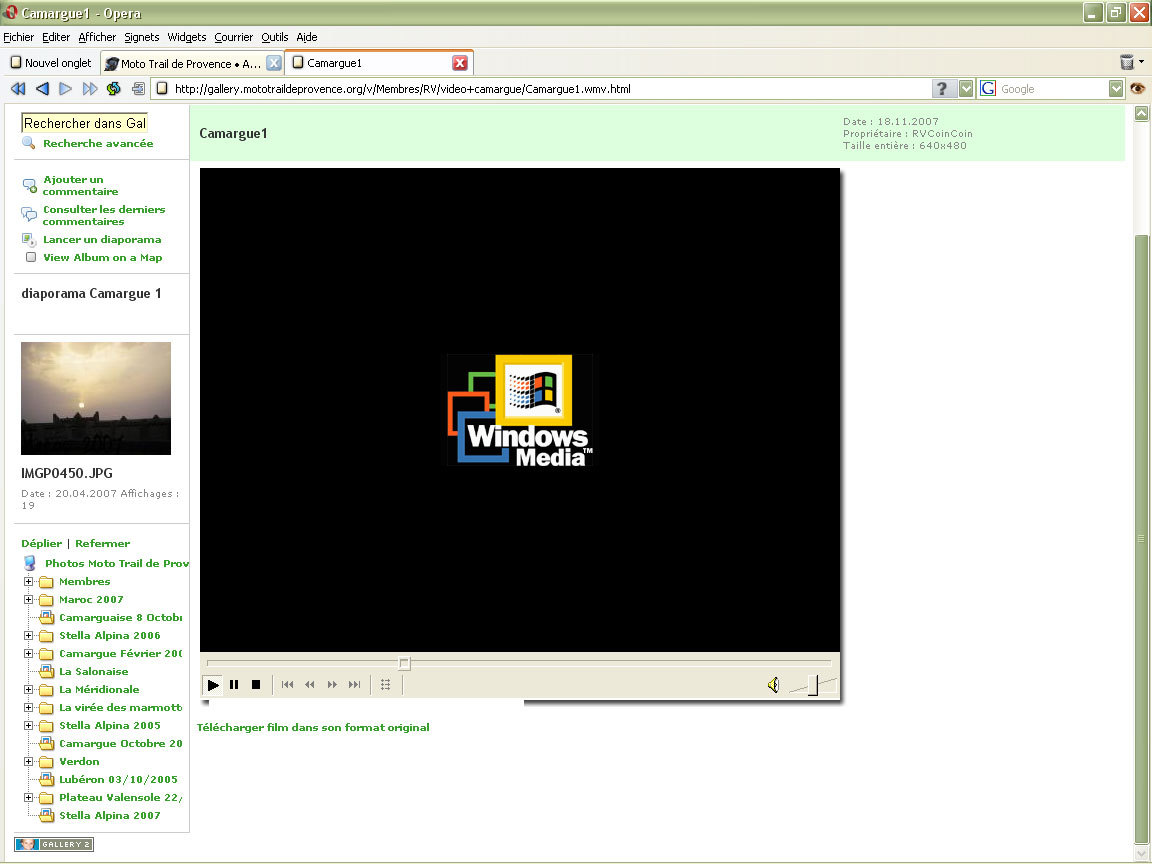Toggle the View Album on a Map checkbox

[31, 257]
